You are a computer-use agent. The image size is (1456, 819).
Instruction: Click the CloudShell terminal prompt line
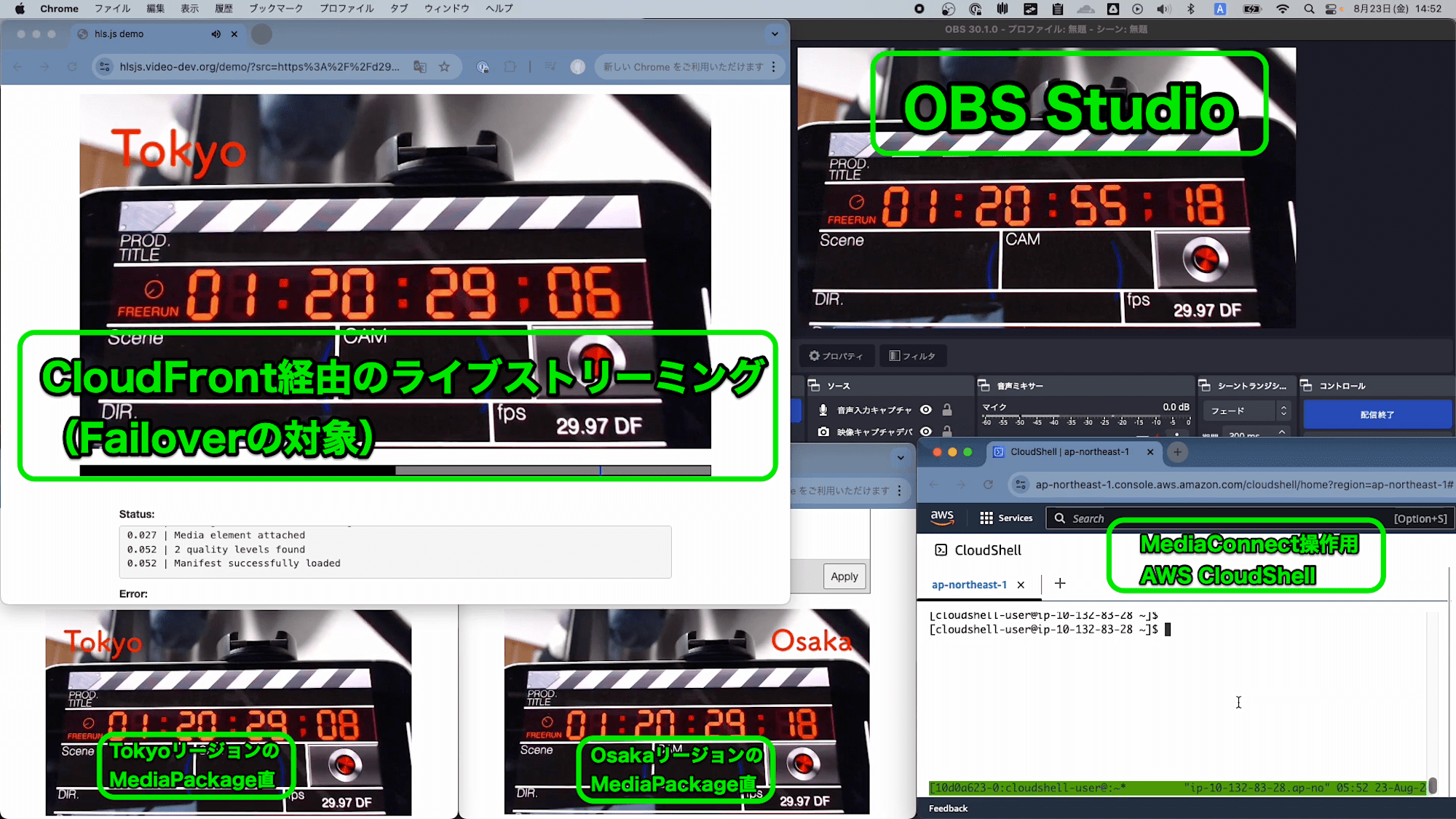(1051, 630)
